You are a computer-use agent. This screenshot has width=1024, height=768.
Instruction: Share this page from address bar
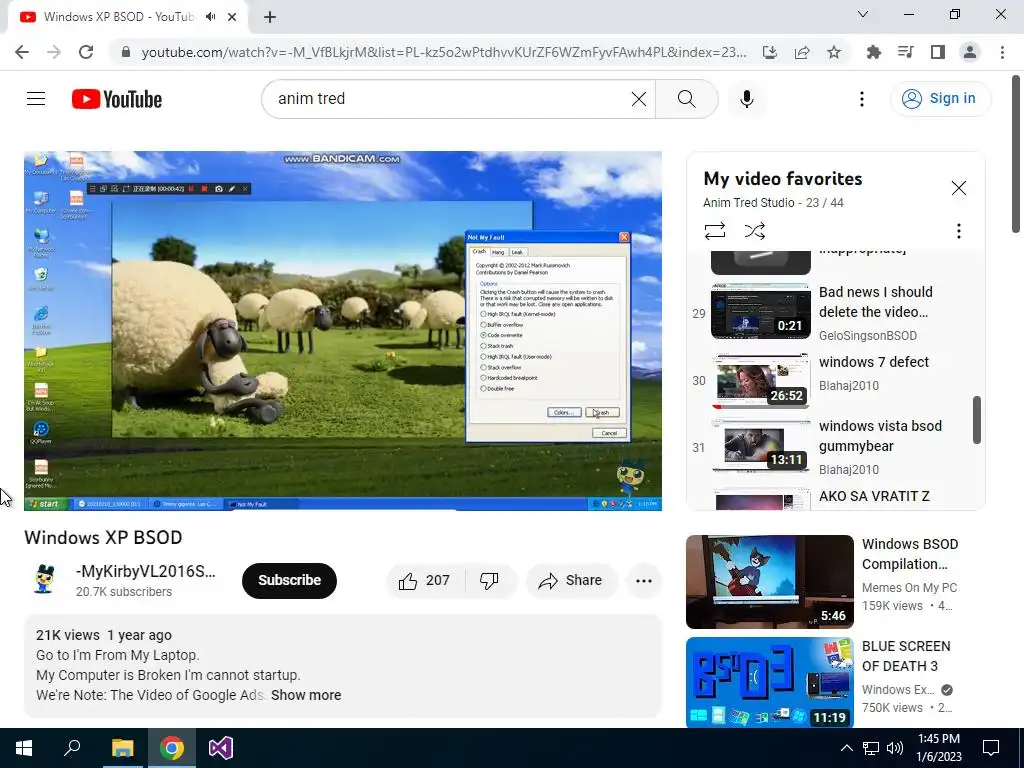tap(802, 52)
